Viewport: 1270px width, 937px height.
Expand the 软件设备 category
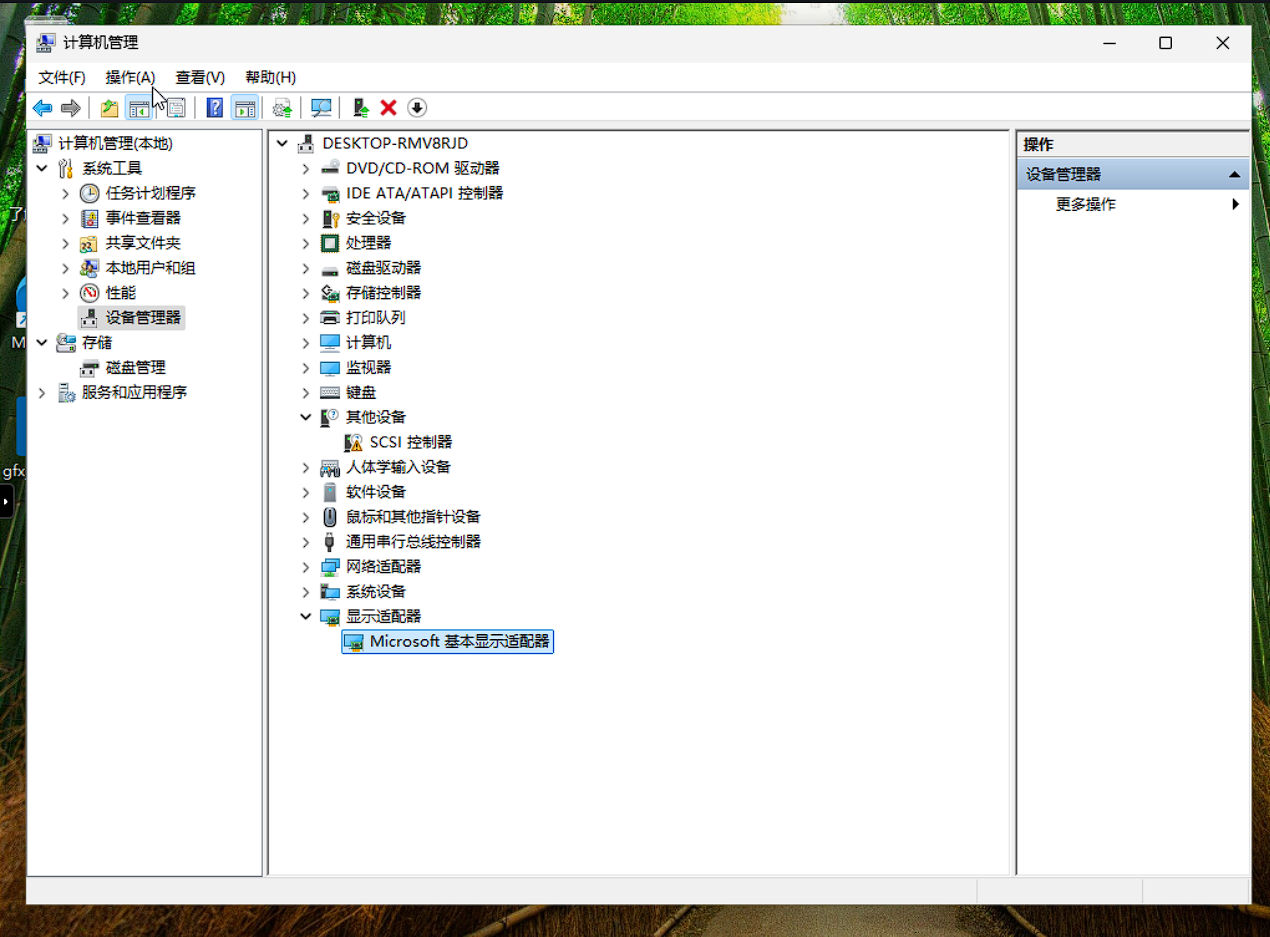click(x=306, y=492)
